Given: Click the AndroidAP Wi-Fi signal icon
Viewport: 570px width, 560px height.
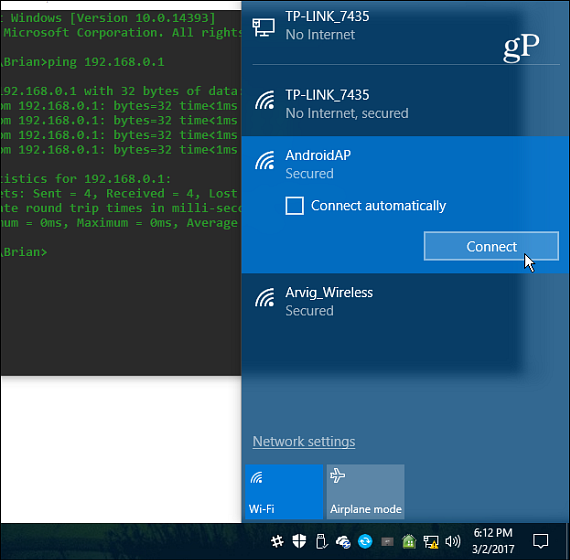Looking at the screenshot, I should (265, 161).
